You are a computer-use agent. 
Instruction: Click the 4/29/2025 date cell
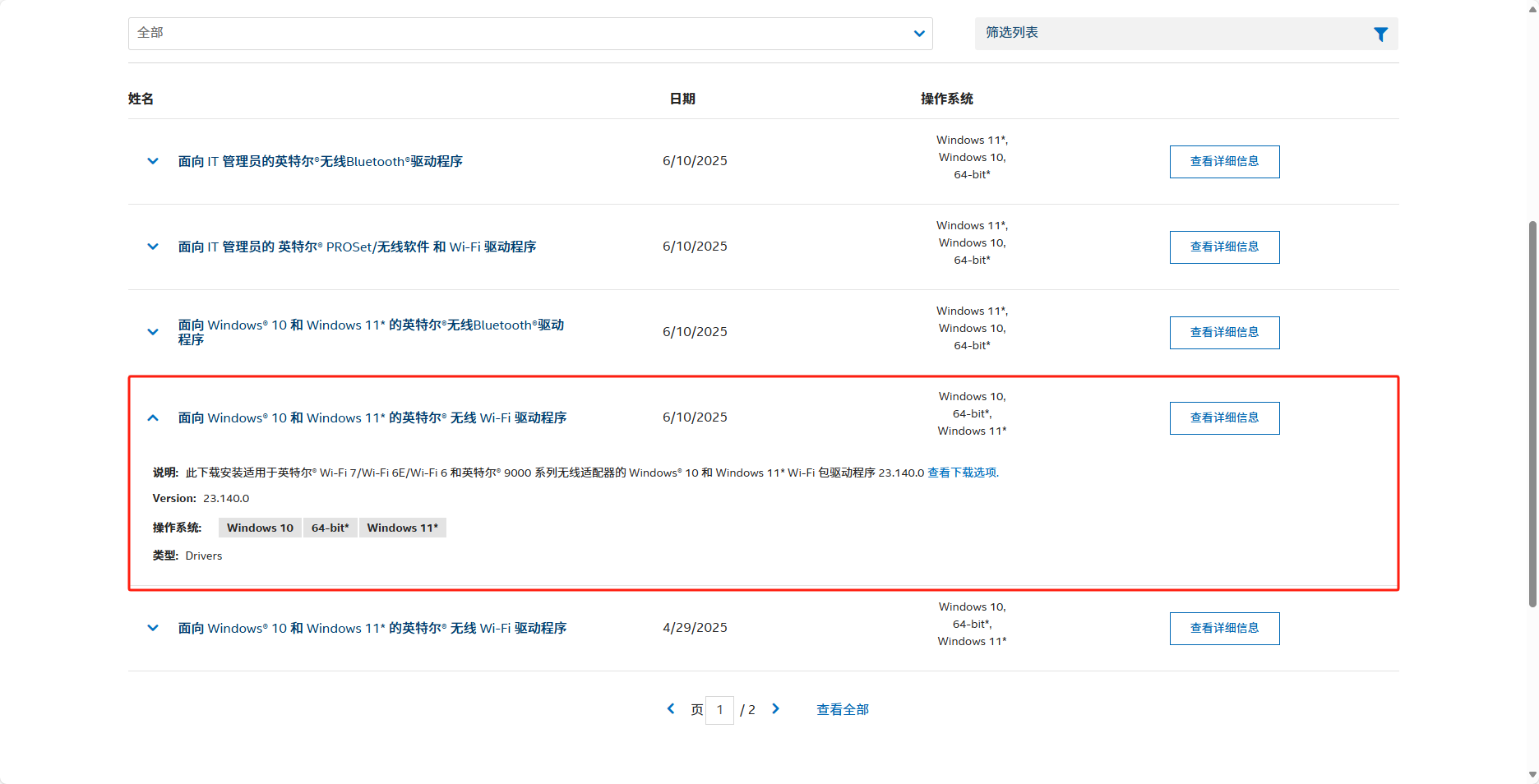pyautogui.click(x=695, y=628)
